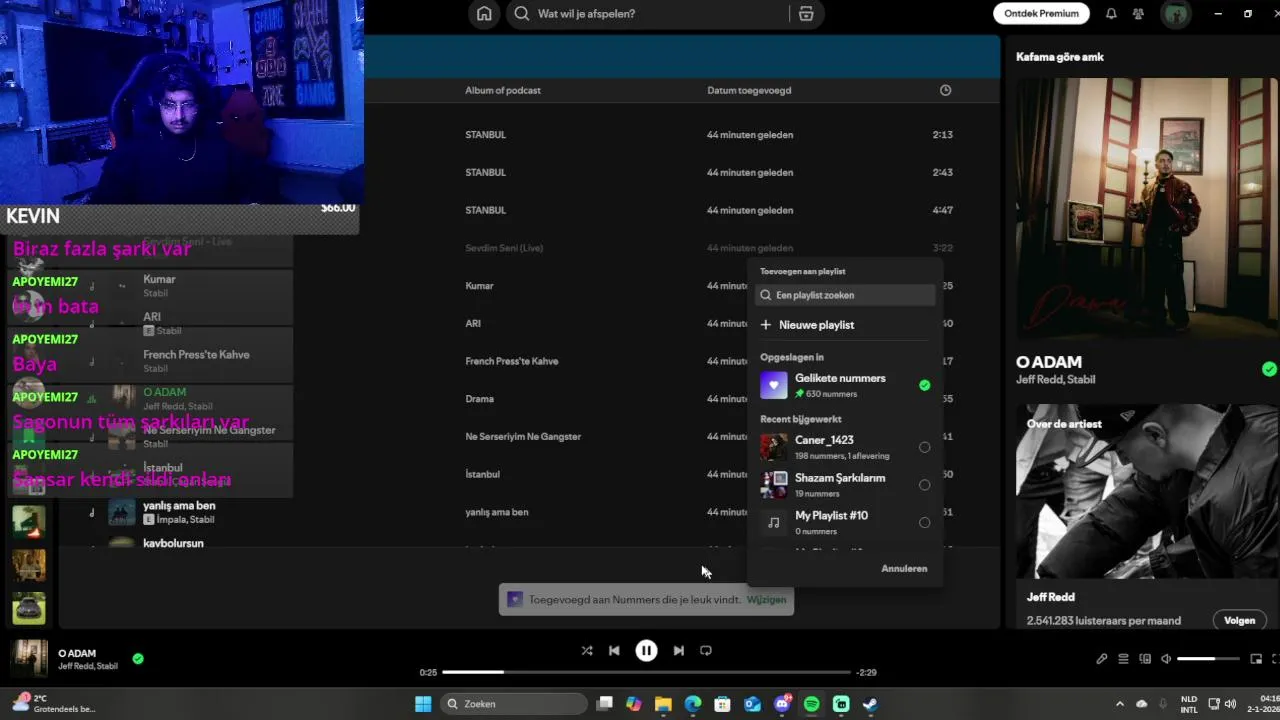Select Shazam Şarkılarım playlist radio circle
This screenshot has width=1280, height=720.
924,485
